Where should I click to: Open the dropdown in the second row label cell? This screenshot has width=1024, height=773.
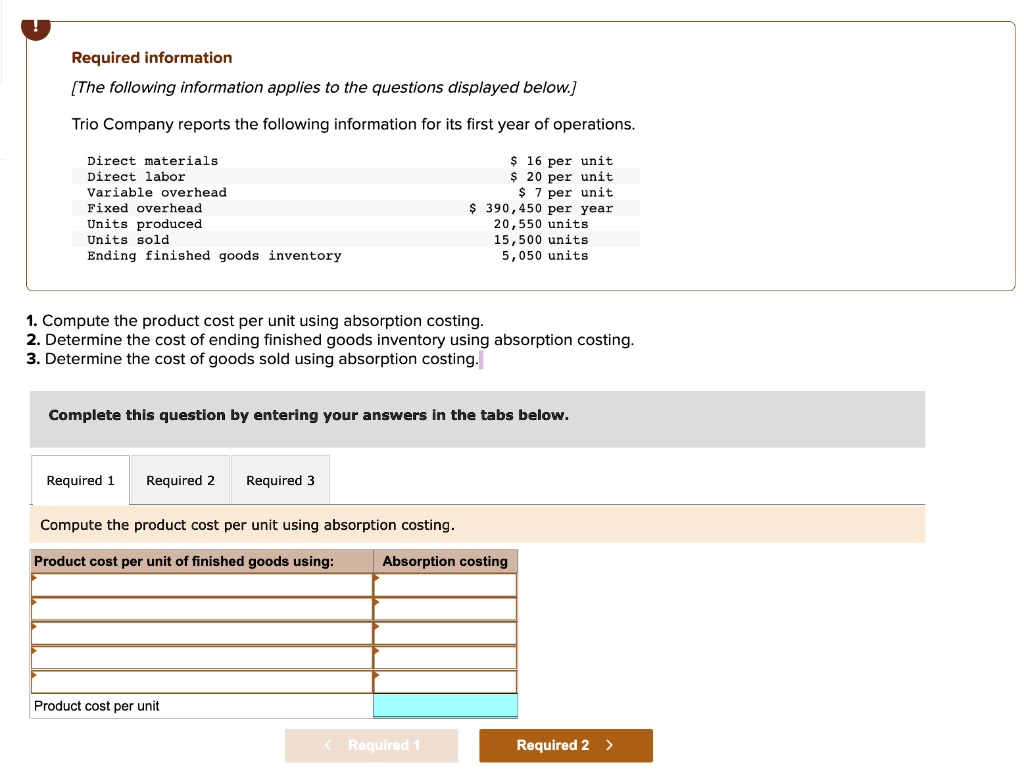click(x=200, y=608)
